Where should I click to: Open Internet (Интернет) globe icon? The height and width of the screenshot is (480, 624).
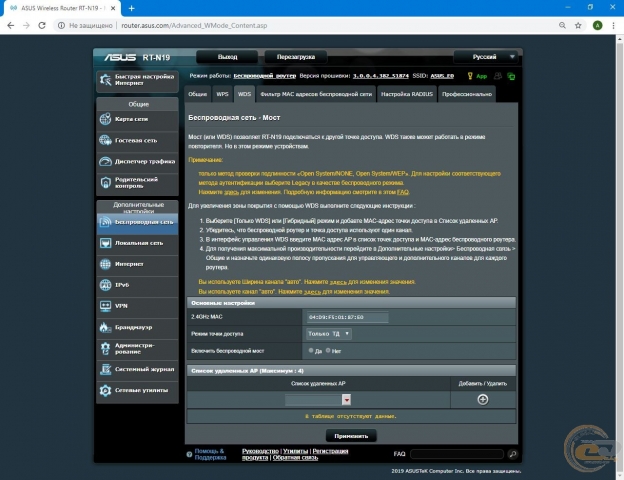pos(105,264)
